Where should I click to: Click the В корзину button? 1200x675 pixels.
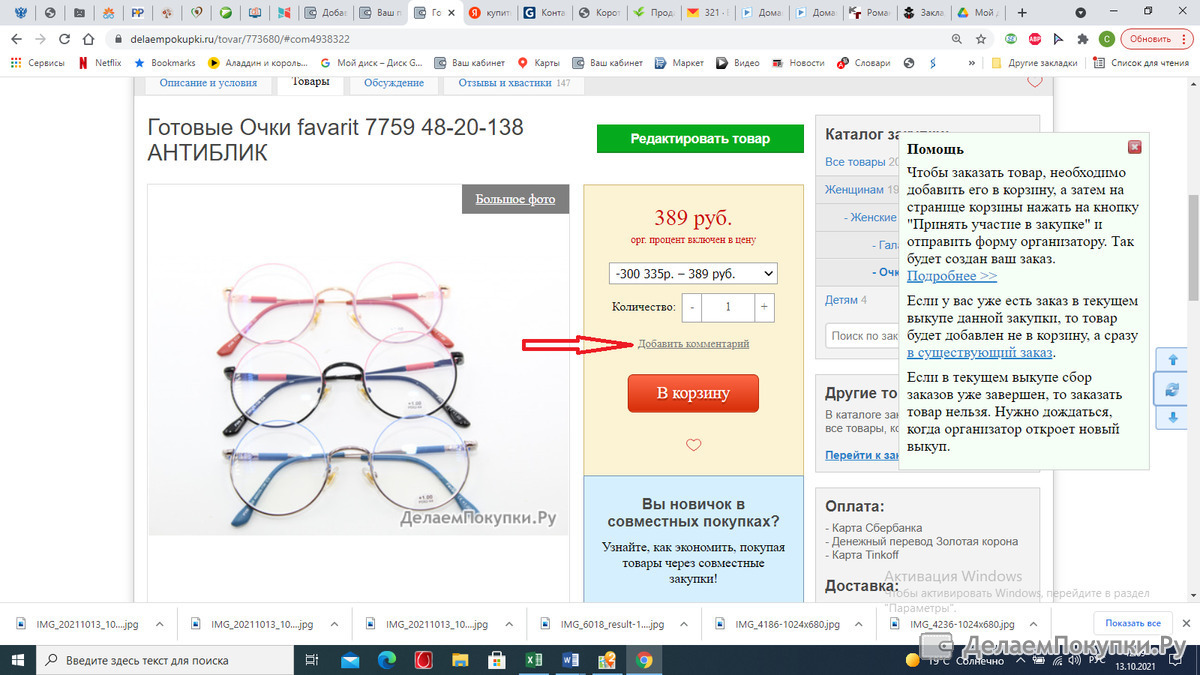(x=693, y=393)
